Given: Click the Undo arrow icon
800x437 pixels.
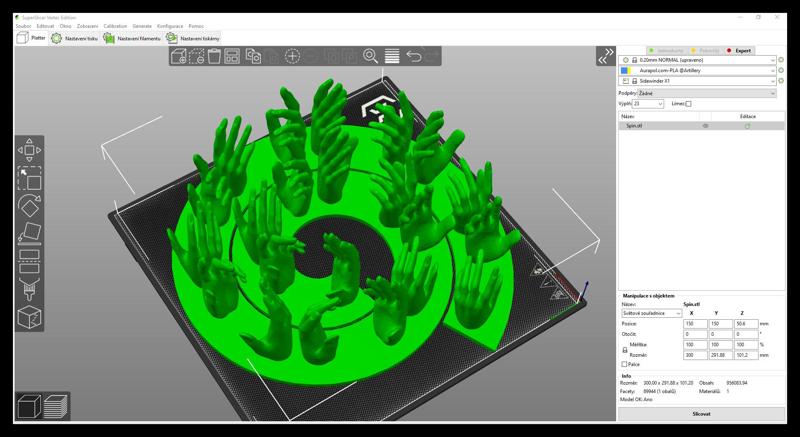Looking at the screenshot, I should [414, 56].
